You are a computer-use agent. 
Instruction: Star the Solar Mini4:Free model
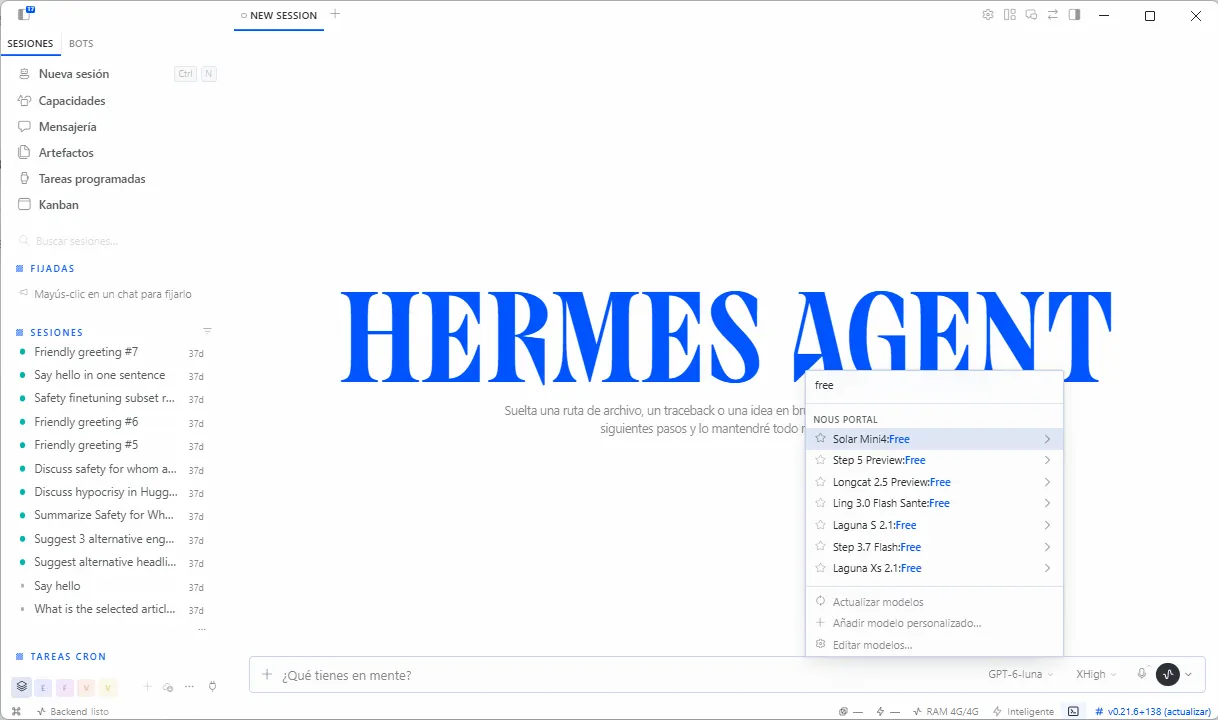pyautogui.click(x=821, y=439)
